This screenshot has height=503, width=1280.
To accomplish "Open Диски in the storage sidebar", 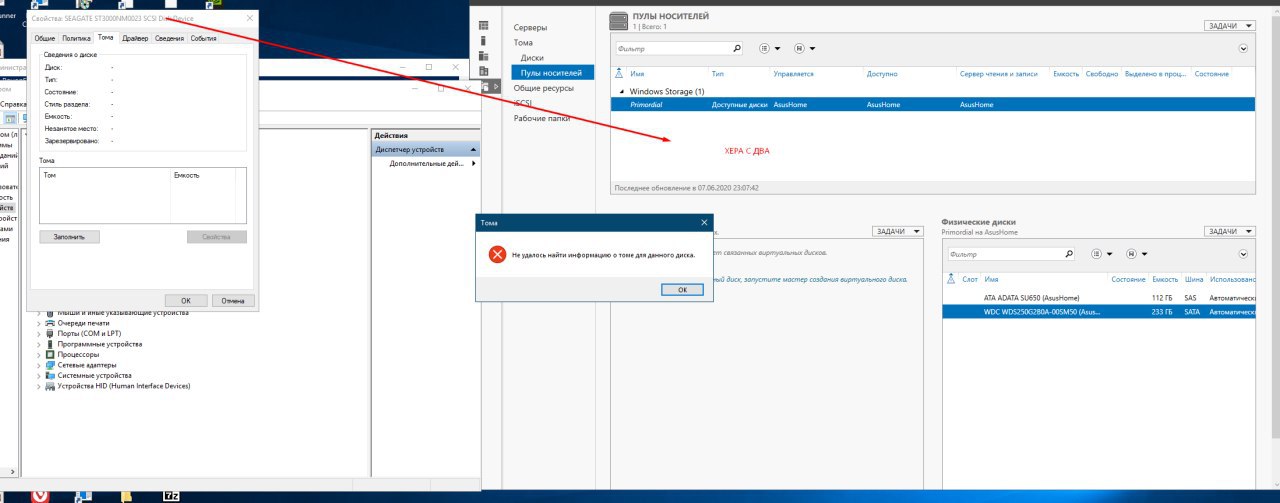I will coord(532,58).
